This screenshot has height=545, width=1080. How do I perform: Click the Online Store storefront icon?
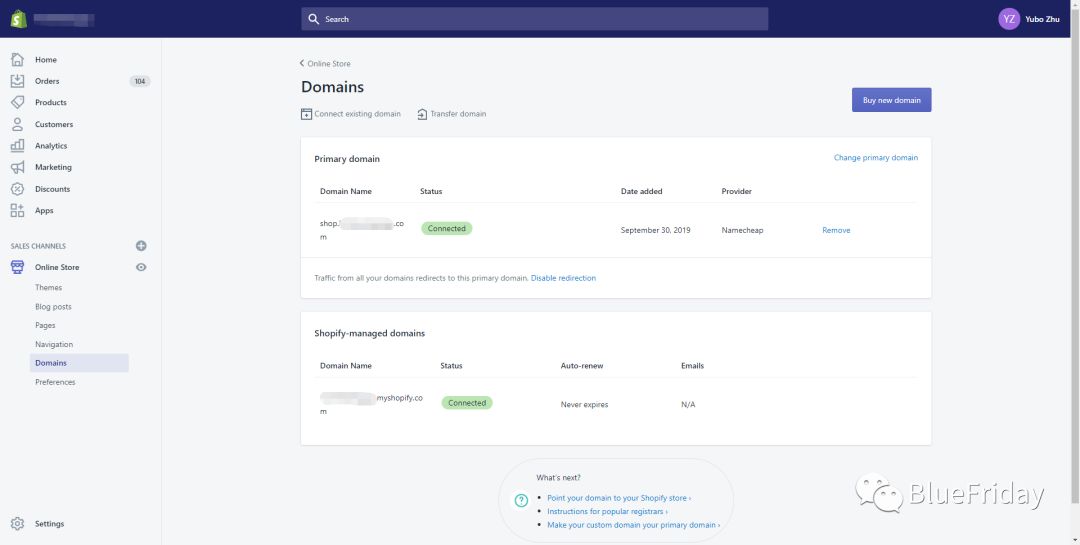tap(17, 267)
